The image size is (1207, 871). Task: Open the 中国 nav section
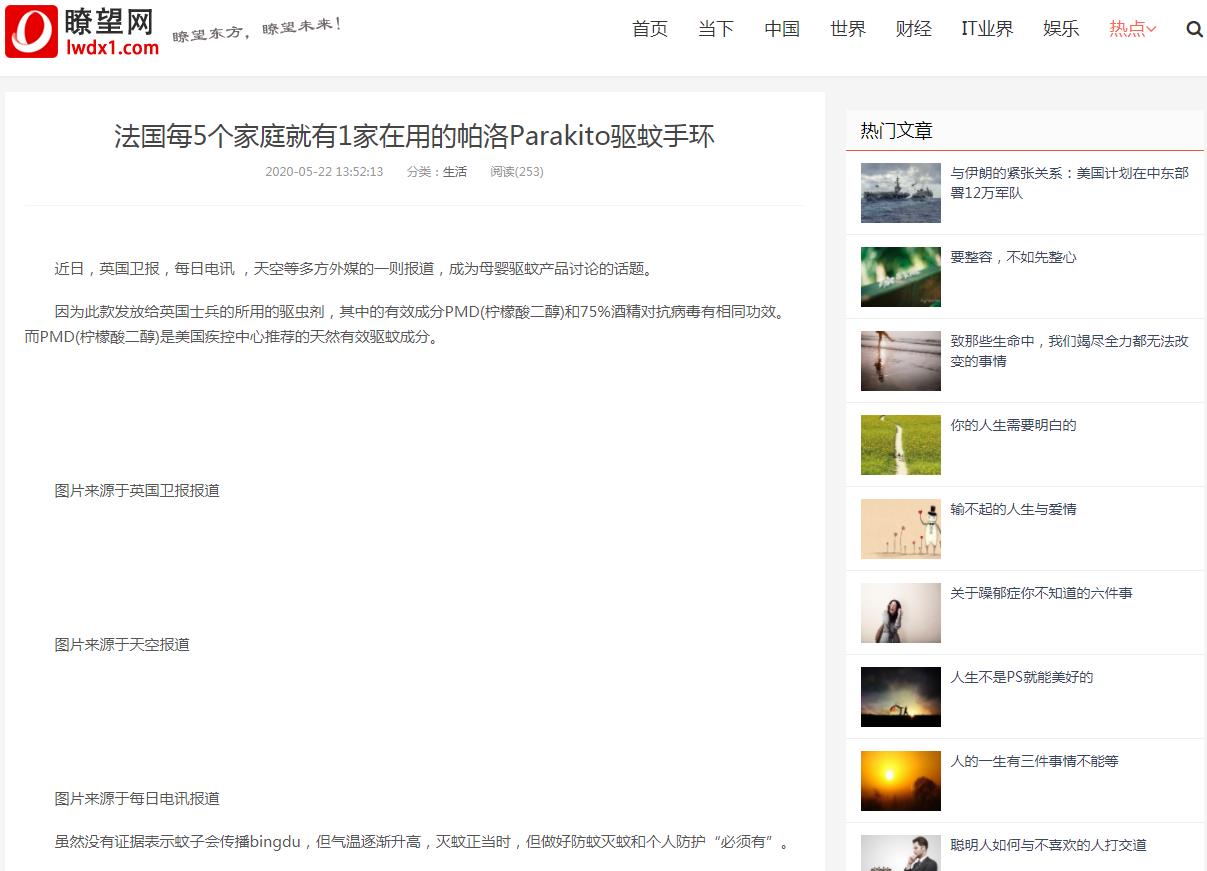click(x=782, y=29)
